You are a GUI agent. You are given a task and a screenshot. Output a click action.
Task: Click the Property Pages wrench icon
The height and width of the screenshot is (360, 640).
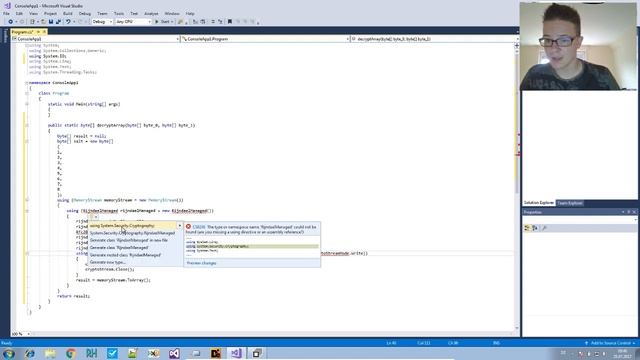pos(544,228)
